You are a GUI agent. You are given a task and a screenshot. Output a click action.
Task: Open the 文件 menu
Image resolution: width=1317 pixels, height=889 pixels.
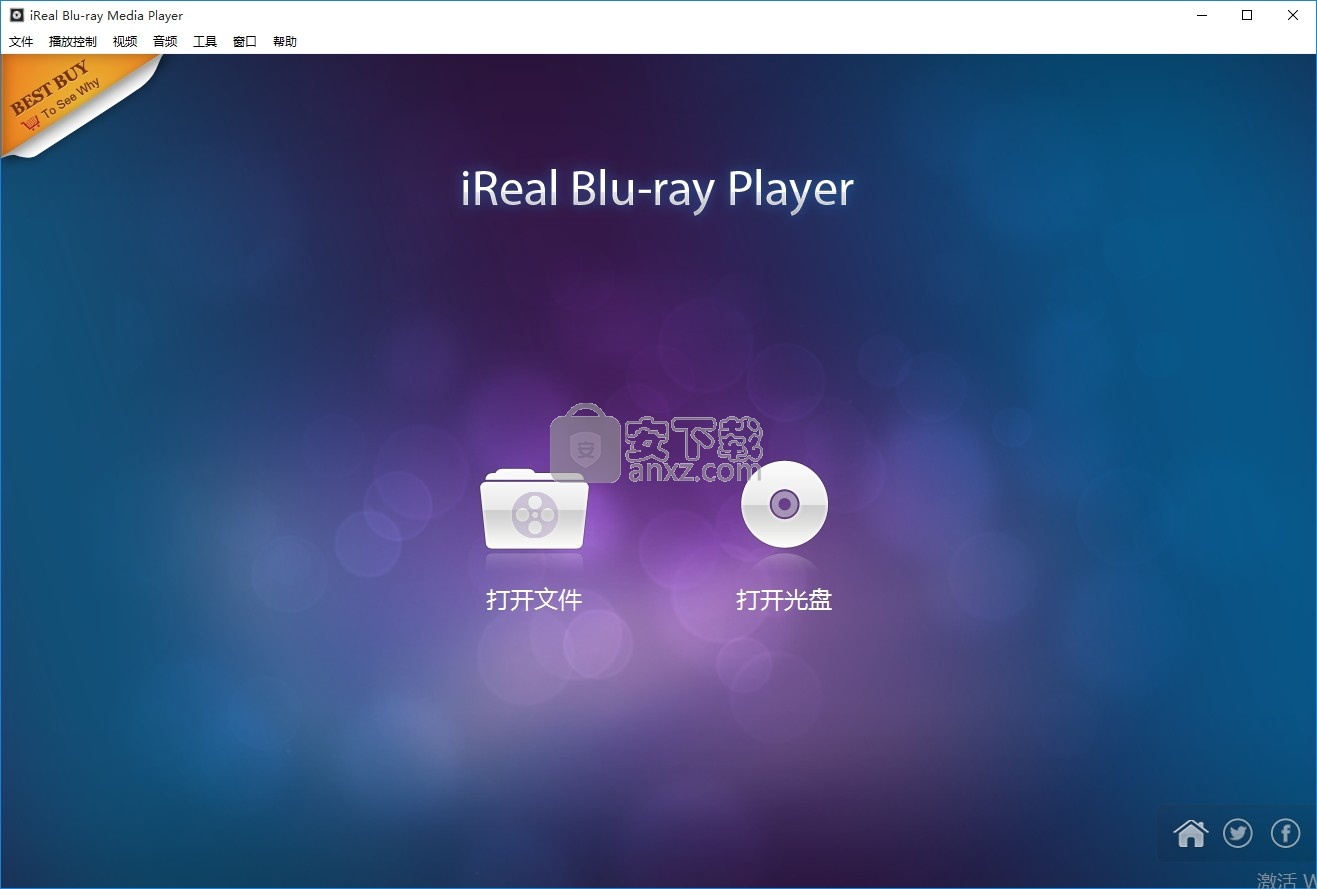[21, 41]
